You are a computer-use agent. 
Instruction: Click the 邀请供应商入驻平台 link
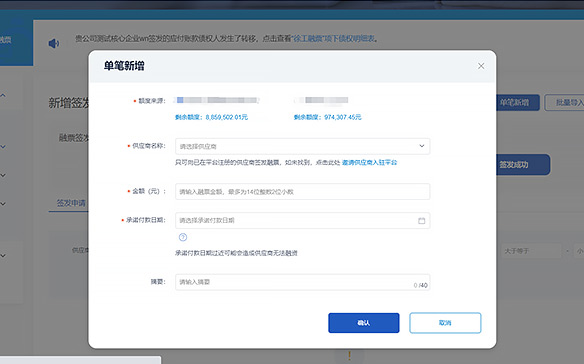pos(369,162)
